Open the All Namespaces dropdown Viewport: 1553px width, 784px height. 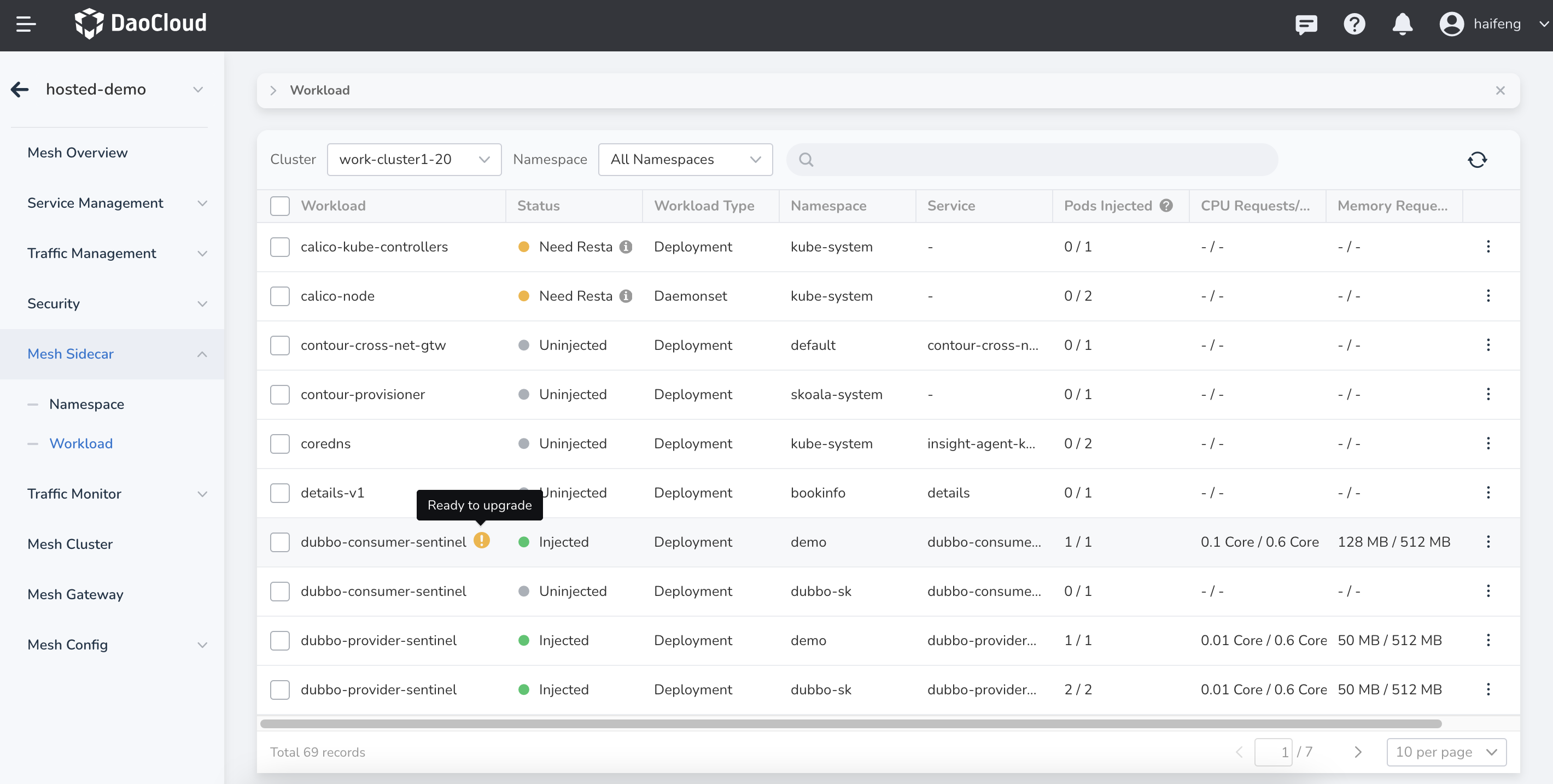[686, 160]
